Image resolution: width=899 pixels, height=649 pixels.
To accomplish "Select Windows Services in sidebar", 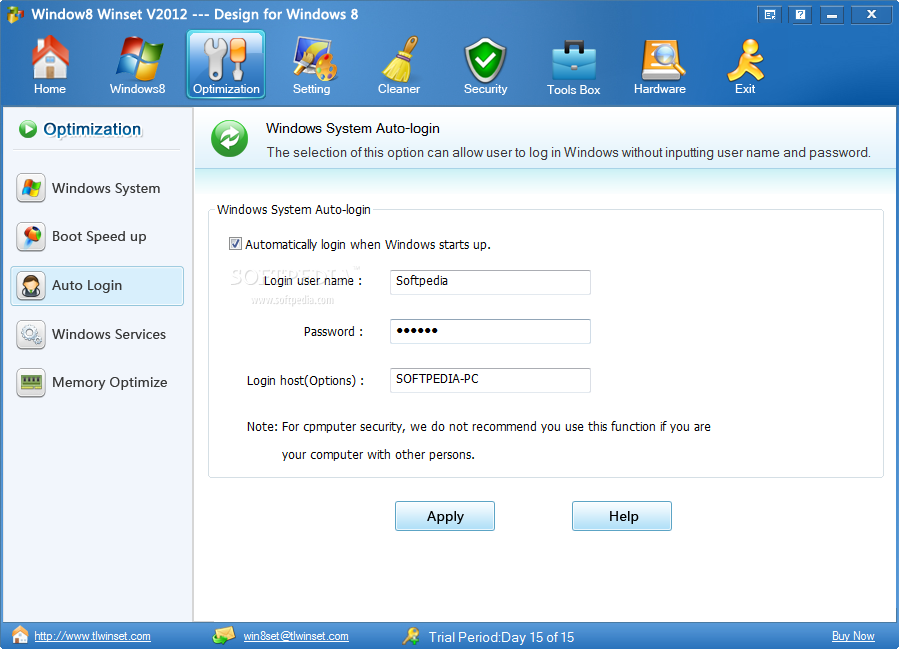I will (97, 334).
